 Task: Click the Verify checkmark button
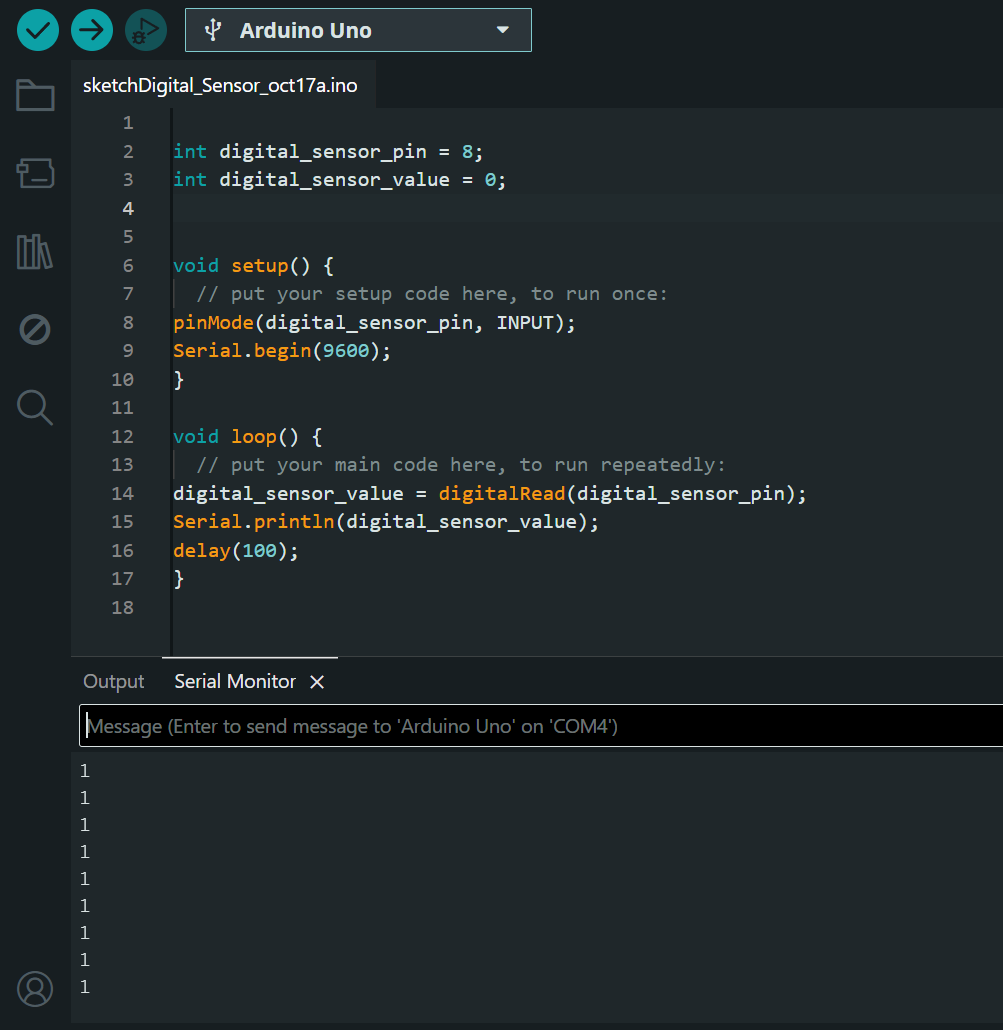[38, 30]
